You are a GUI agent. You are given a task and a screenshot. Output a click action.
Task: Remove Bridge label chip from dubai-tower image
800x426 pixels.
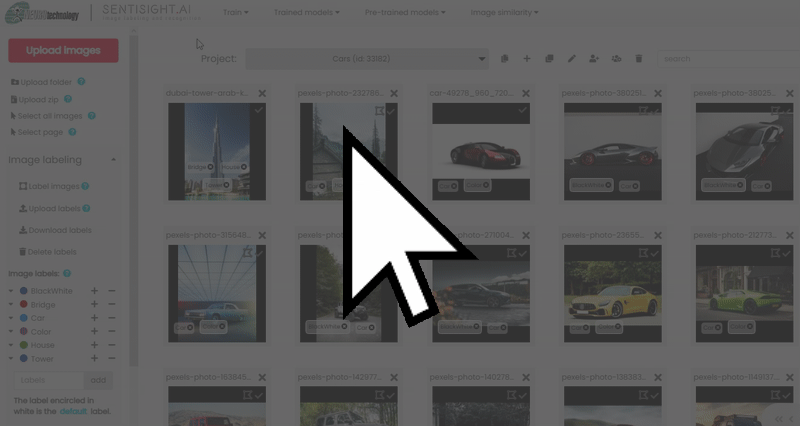[x=210, y=167]
